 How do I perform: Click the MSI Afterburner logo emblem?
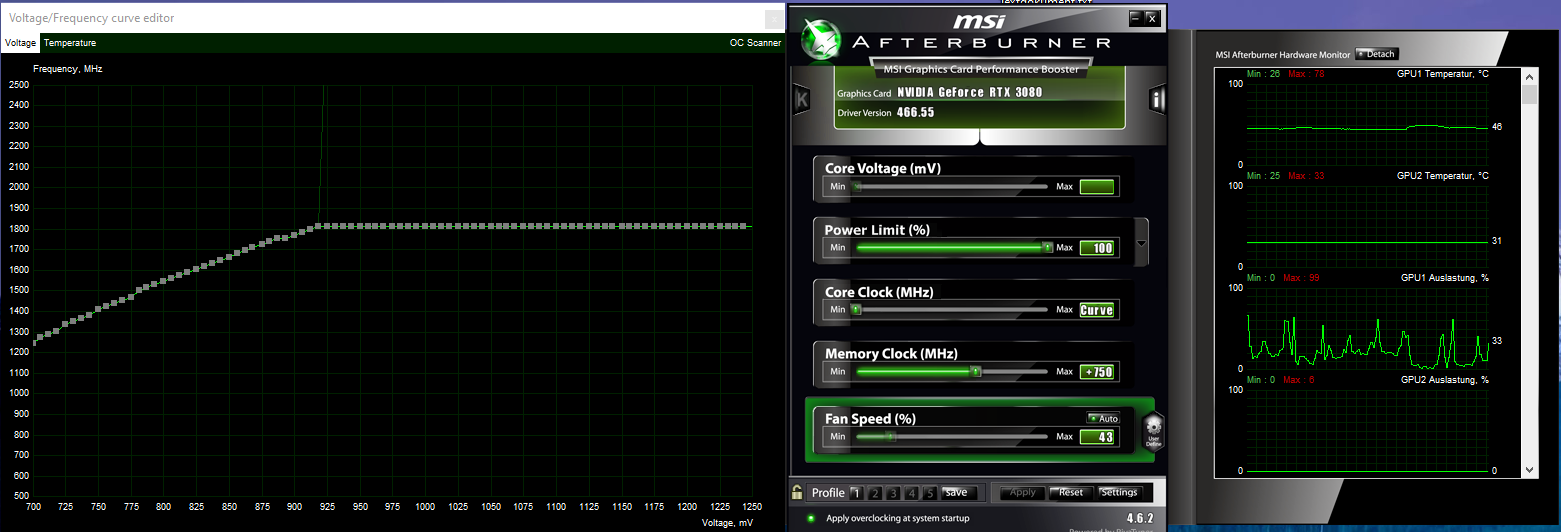point(823,37)
